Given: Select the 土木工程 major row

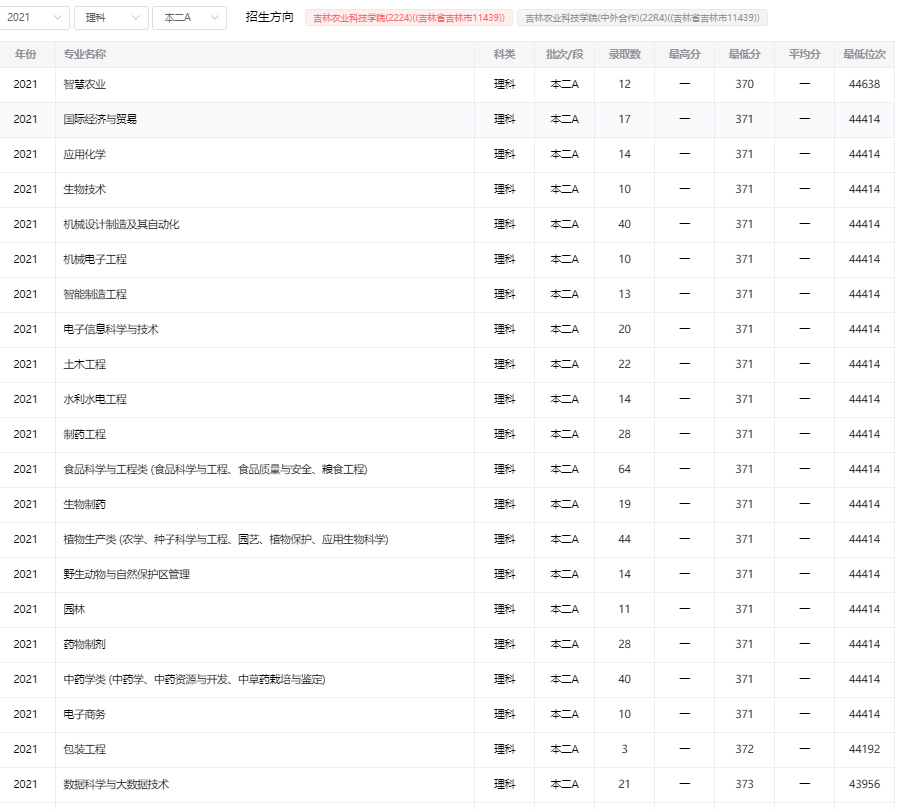Looking at the screenshot, I should [447, 364].
